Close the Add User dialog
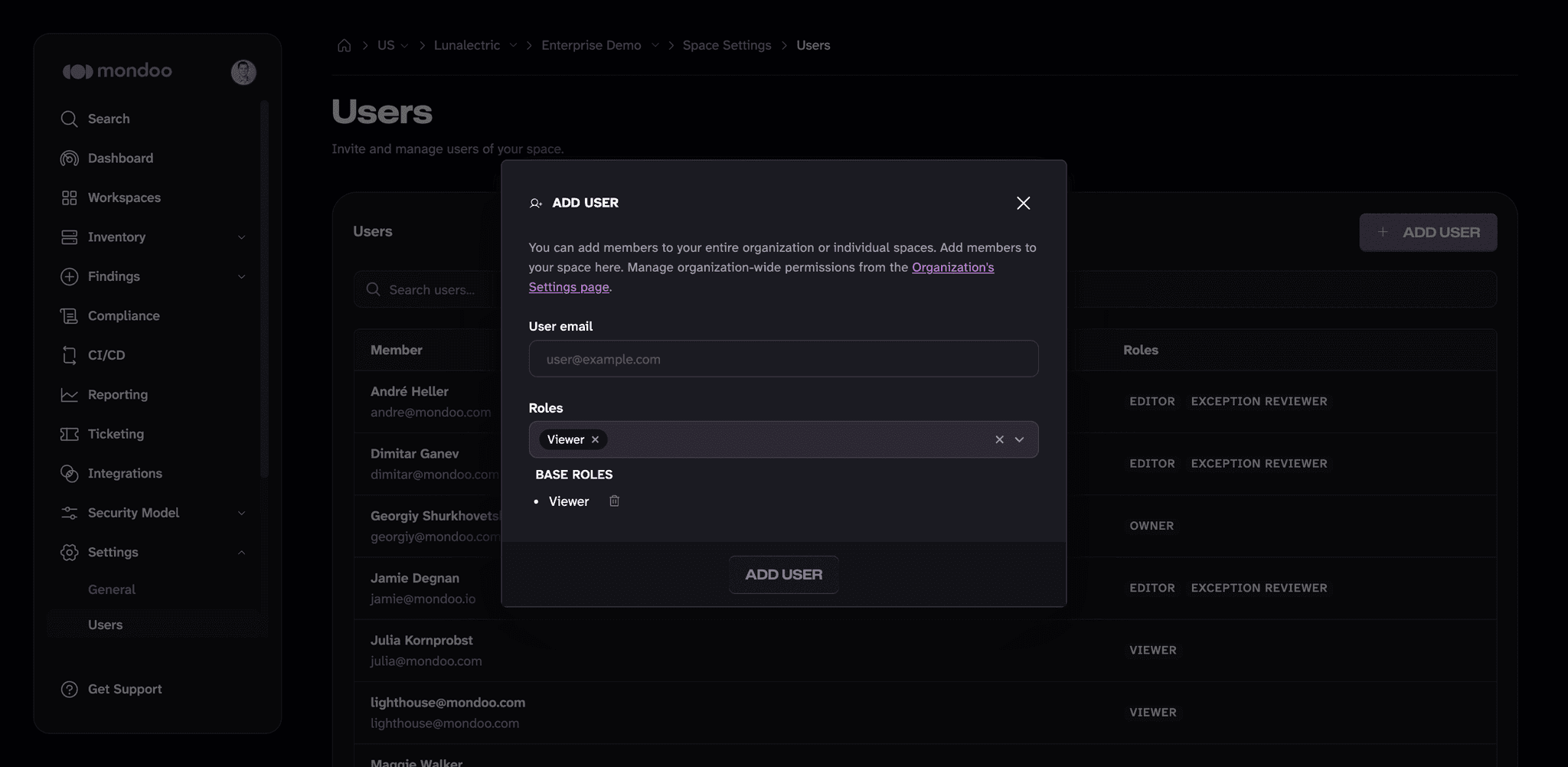Screen dimensions: 1568x767 pos(1023,203)
